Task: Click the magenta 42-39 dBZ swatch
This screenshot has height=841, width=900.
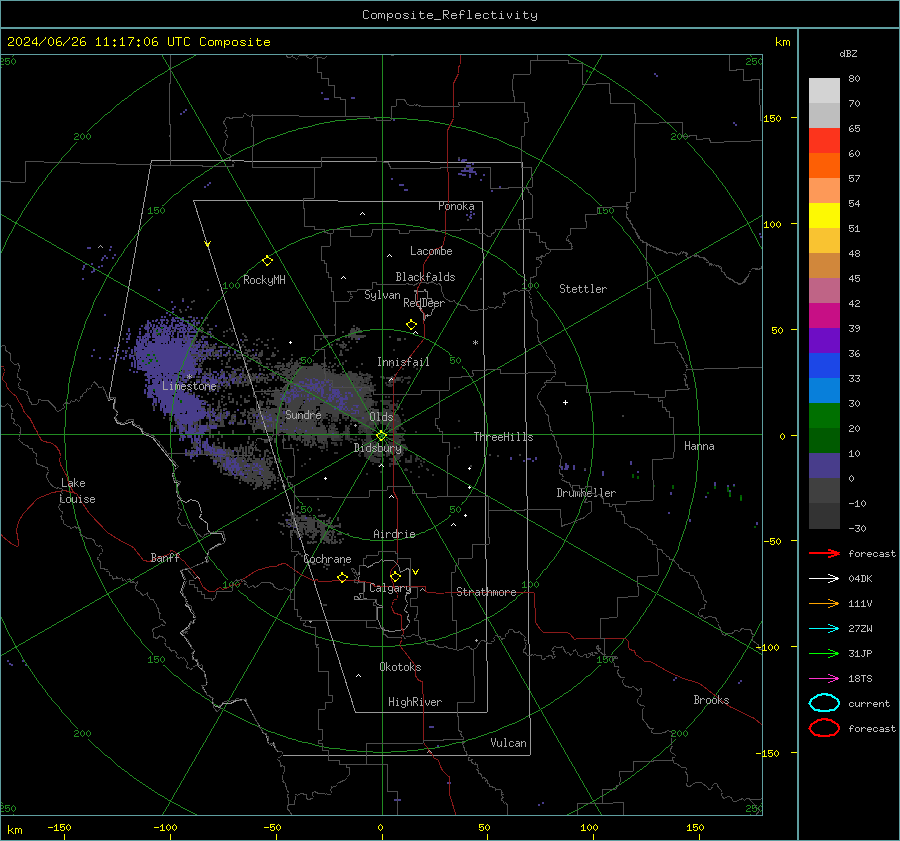Action: [x=824, y=316]
